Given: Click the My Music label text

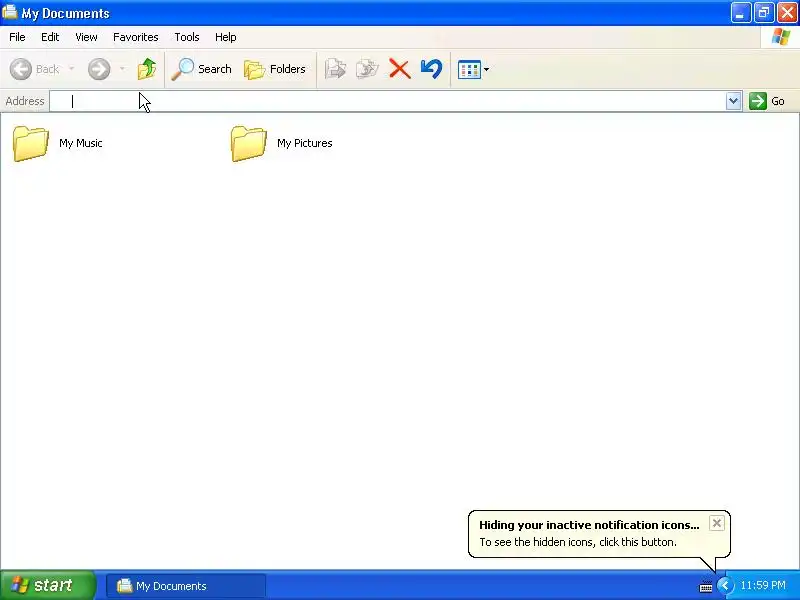Looking at the screenshot, I should point(81,143).
